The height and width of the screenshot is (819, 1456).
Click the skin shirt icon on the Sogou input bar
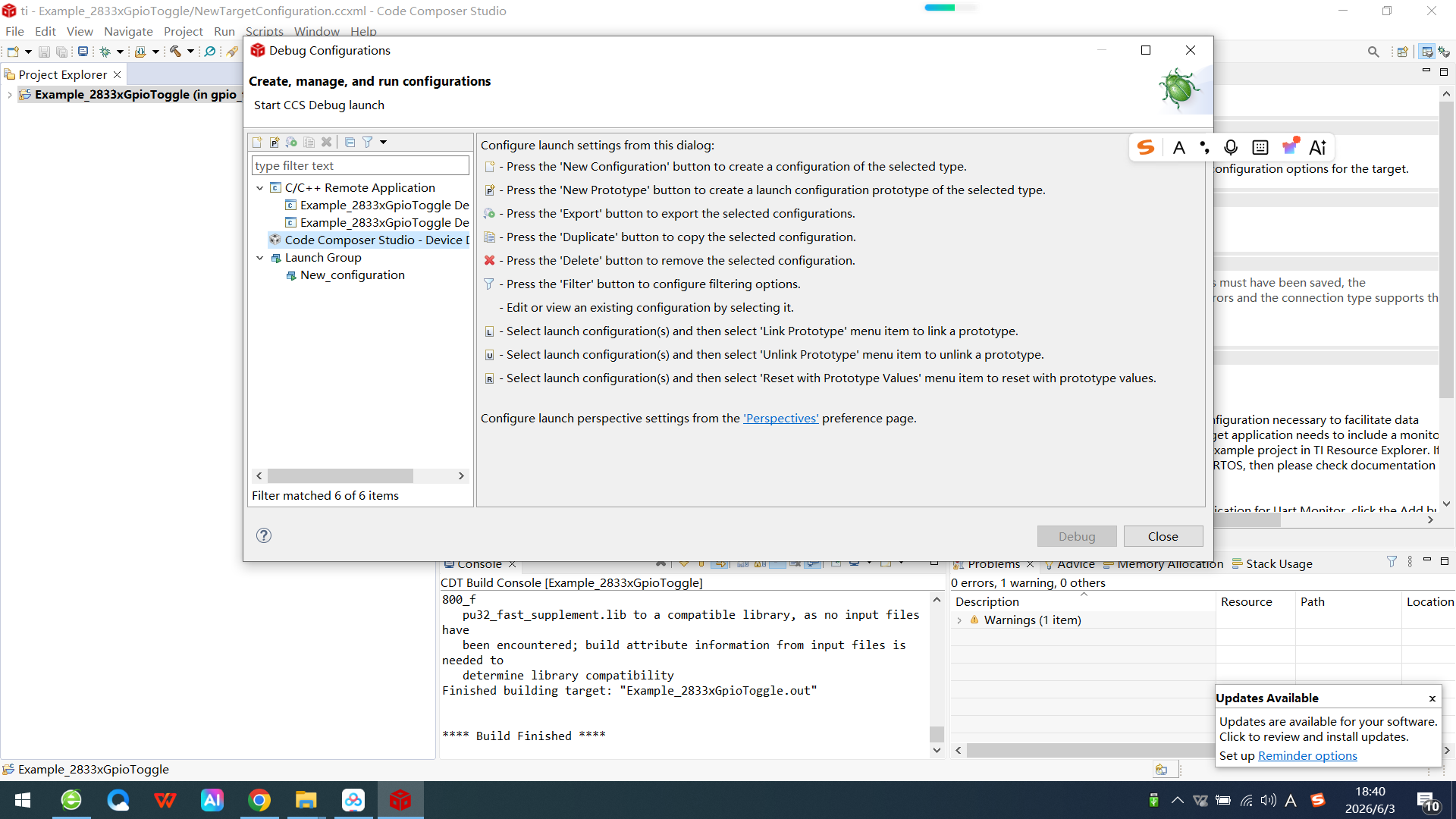(x=1290, y=146)
